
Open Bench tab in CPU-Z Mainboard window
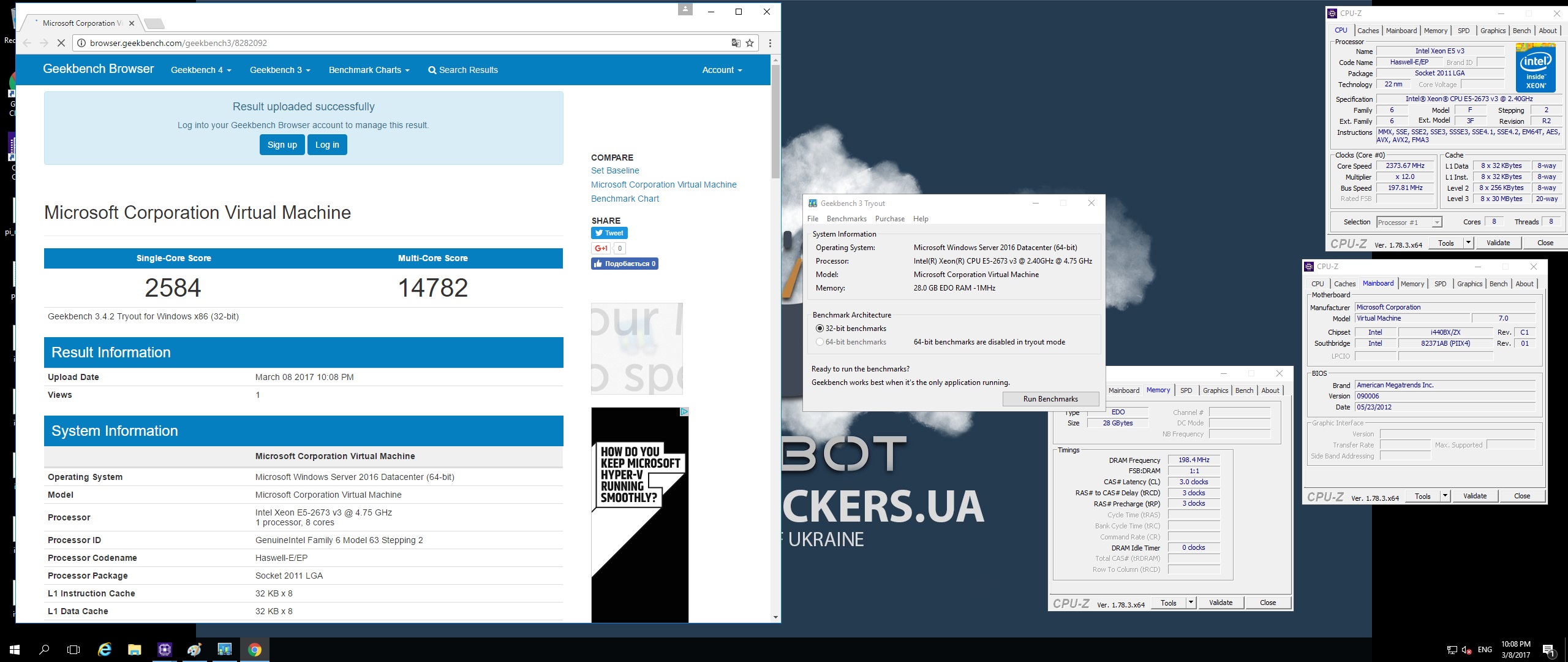1498,284
